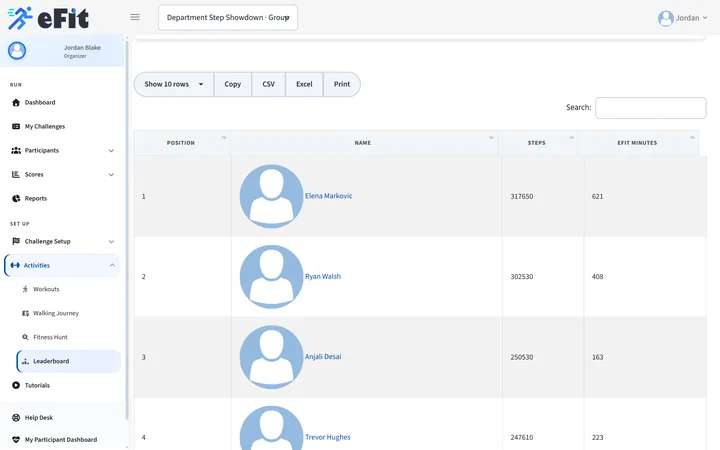Click the Copy button

coord(232,84)
